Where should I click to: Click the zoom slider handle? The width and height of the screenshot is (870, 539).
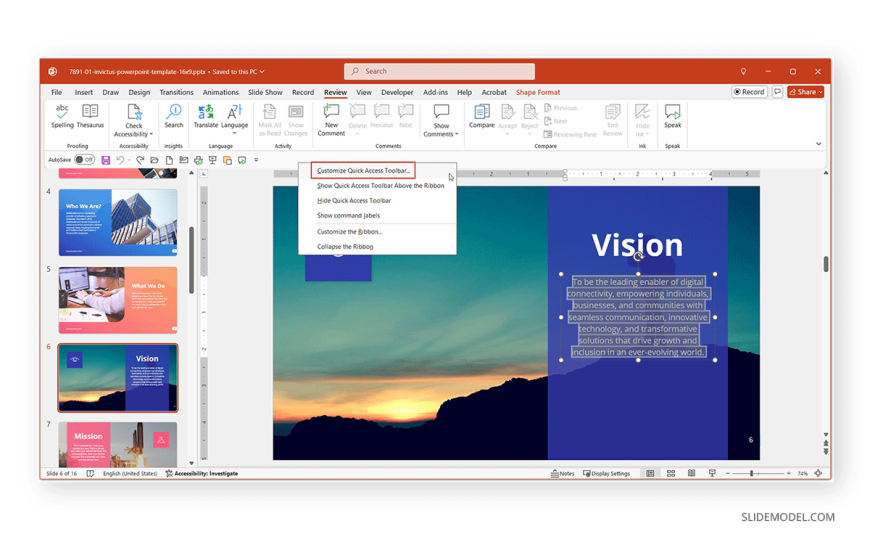pyautogui.click(x=751, y=473)
